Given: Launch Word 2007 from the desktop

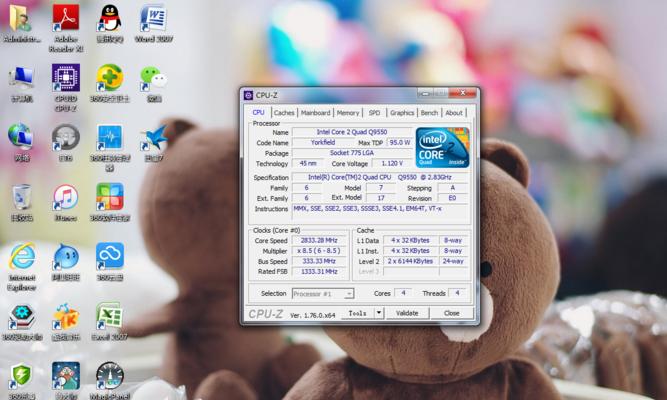Looking at the screenshot, I should [x=154, y=18].
